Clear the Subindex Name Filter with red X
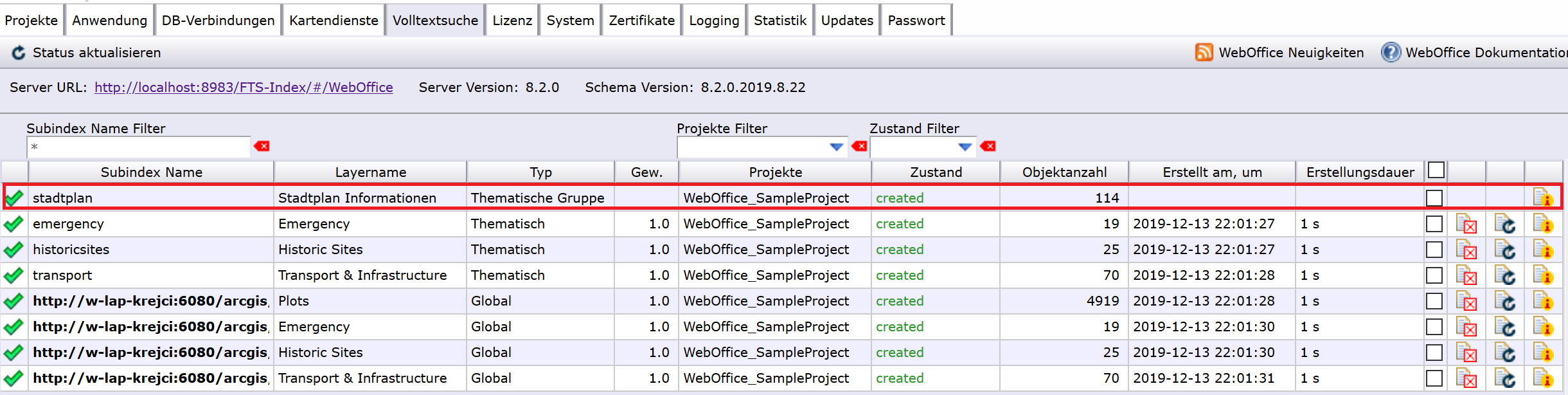1568x395 pixels. [x=262, y=147]
